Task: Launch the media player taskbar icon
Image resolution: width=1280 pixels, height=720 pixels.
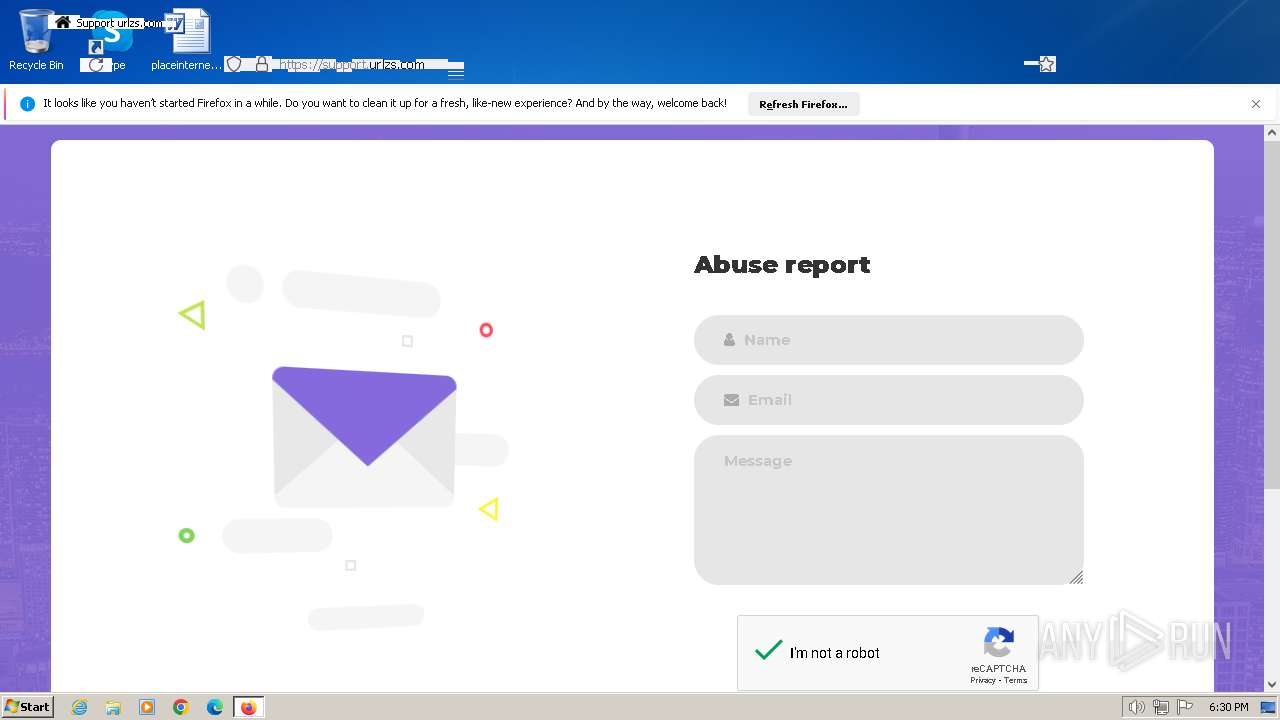Action: pyautogui.click(x=147, y=707)
